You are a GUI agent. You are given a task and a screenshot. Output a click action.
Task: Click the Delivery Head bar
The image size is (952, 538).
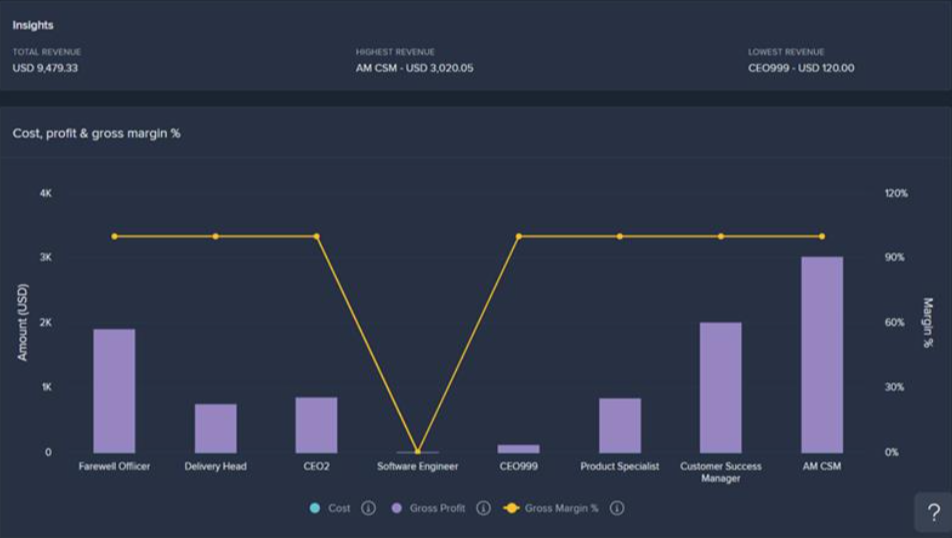215,428
